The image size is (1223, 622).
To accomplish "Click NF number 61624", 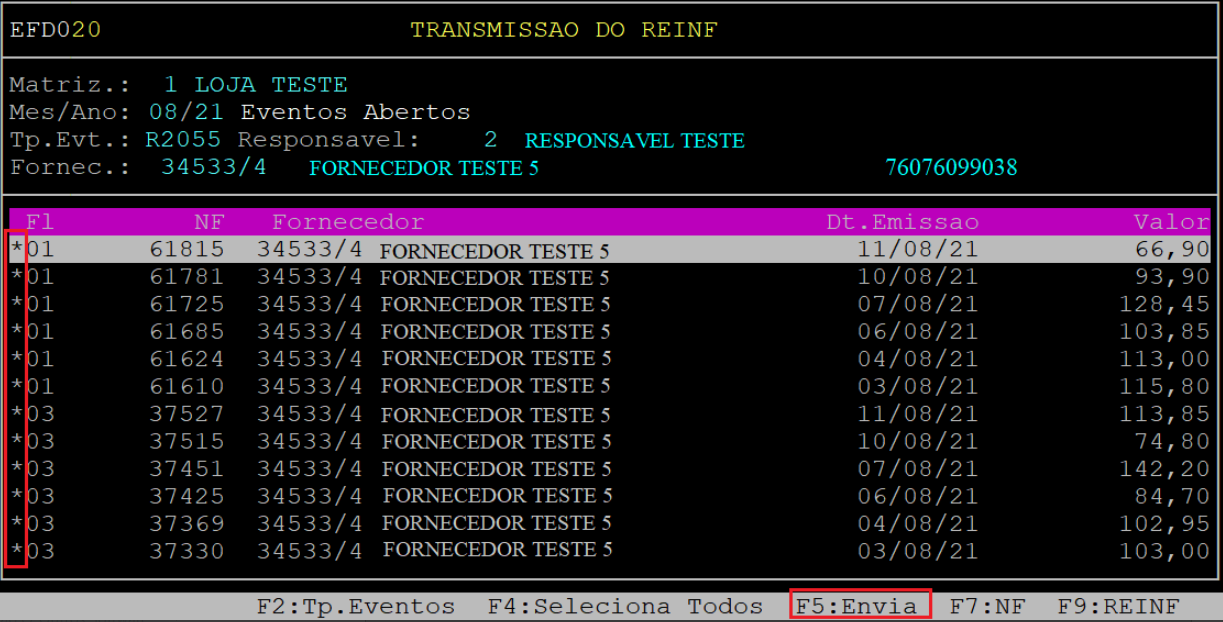I will click(187, 359).
